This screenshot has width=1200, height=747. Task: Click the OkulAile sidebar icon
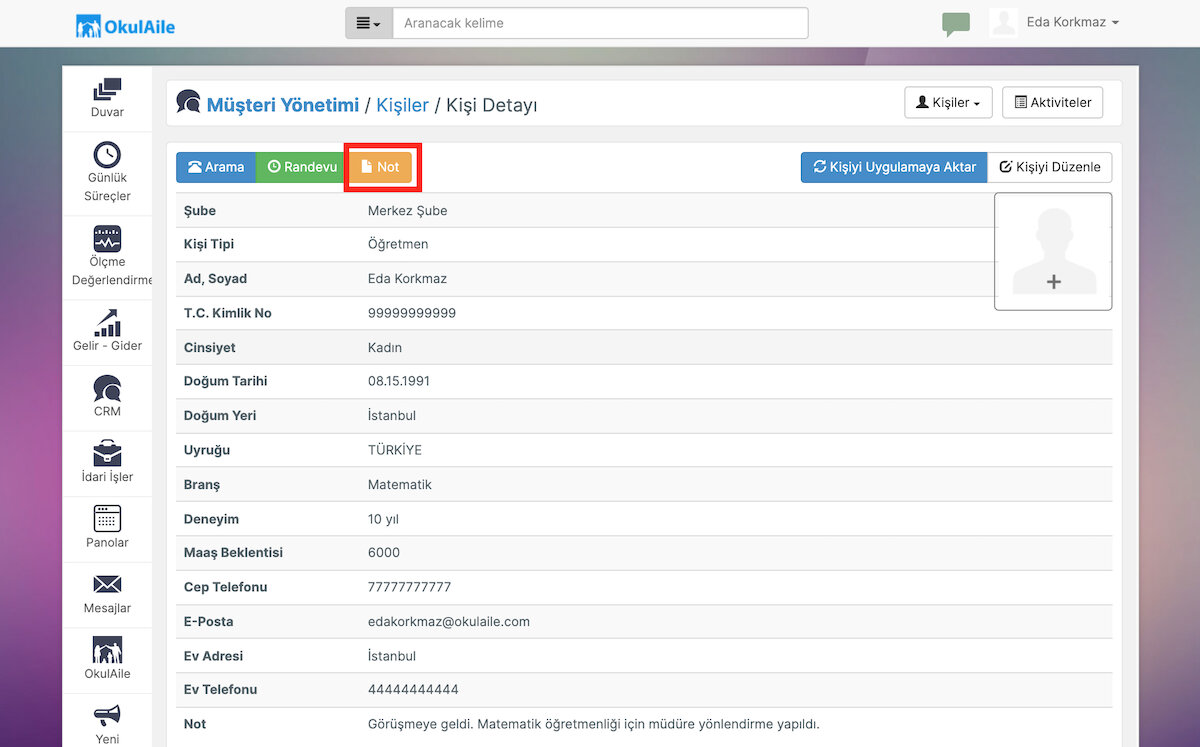pyautogui.click(x=107, y=660)
